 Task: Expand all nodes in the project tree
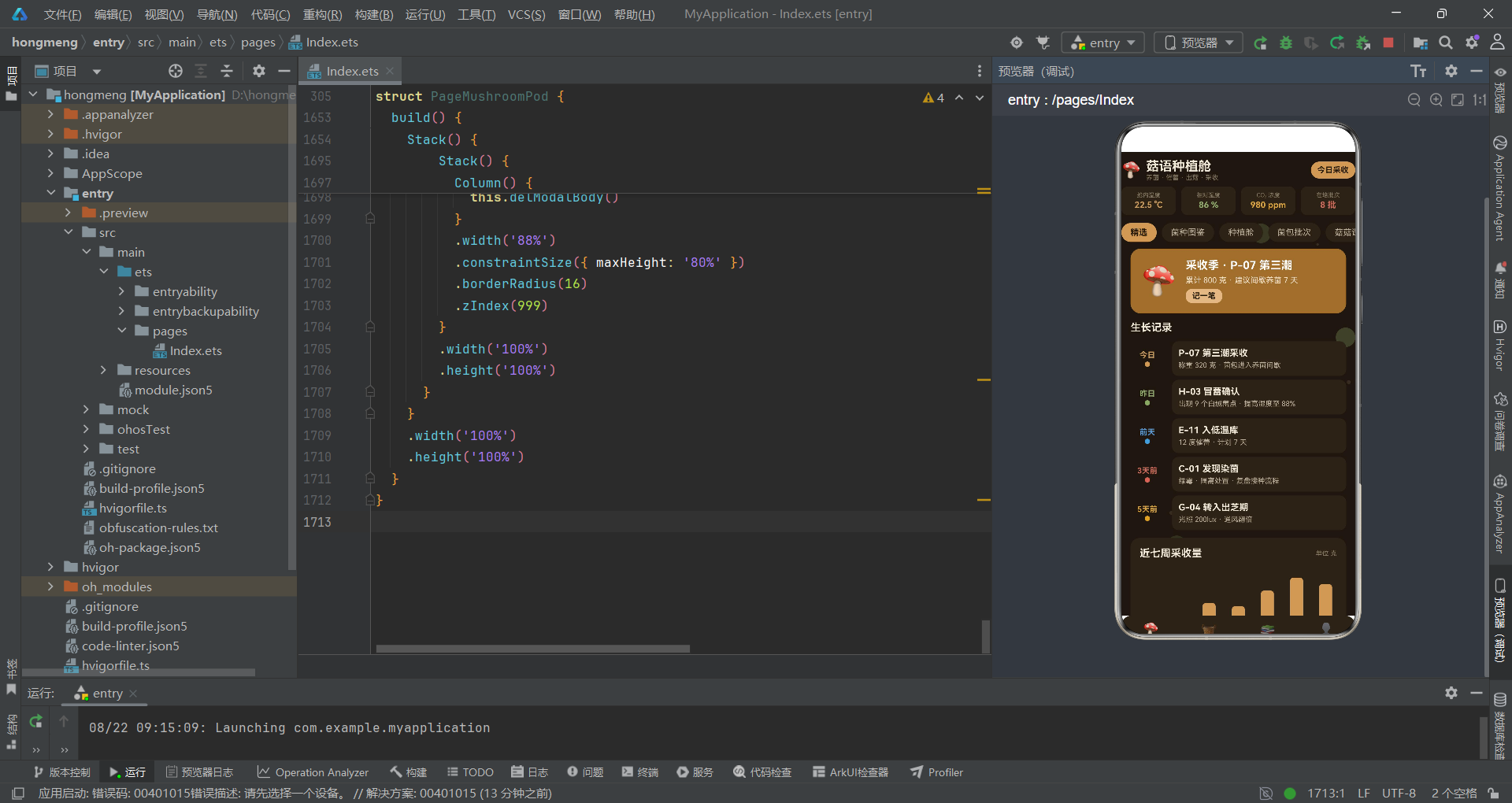tap(201, 71)
